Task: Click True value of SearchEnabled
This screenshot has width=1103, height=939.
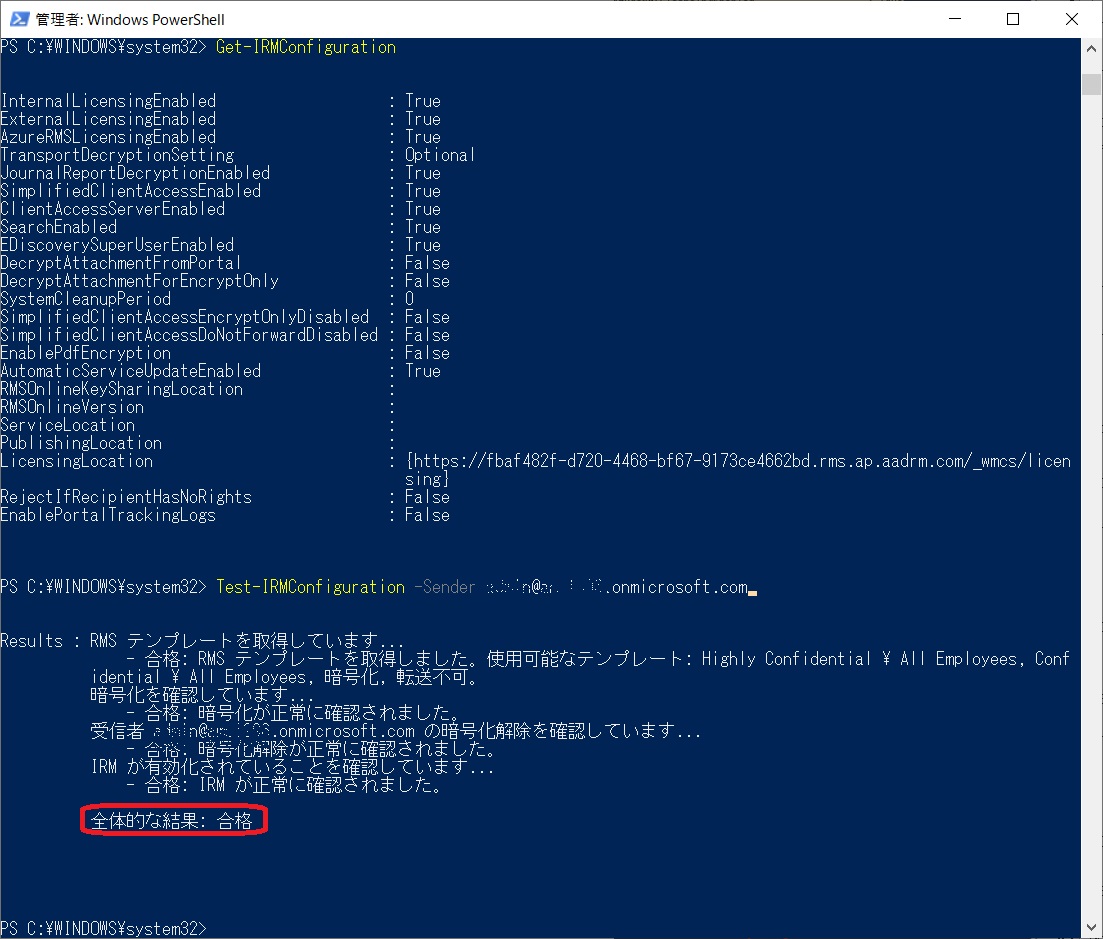Action: tap(423, 226)
